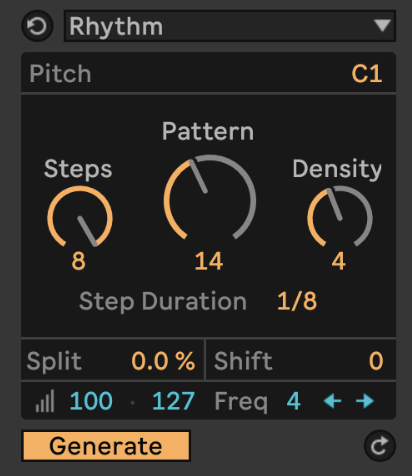Click the Pattern knob

210,198
